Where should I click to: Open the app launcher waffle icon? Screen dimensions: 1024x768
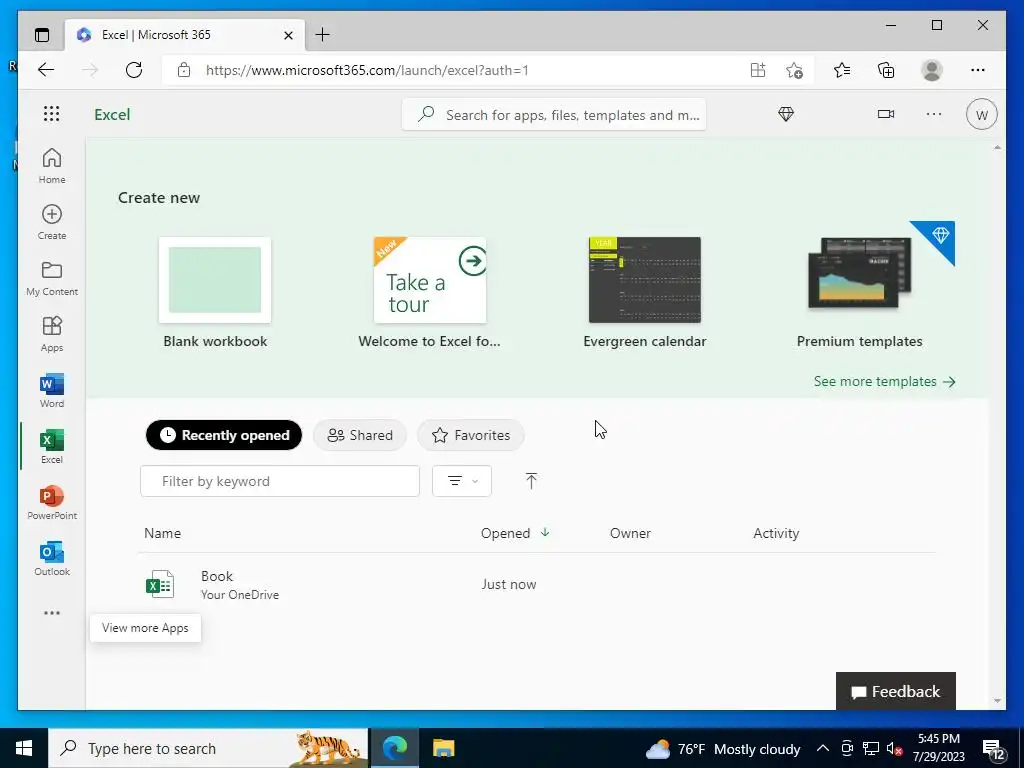[x=52, y=114]
